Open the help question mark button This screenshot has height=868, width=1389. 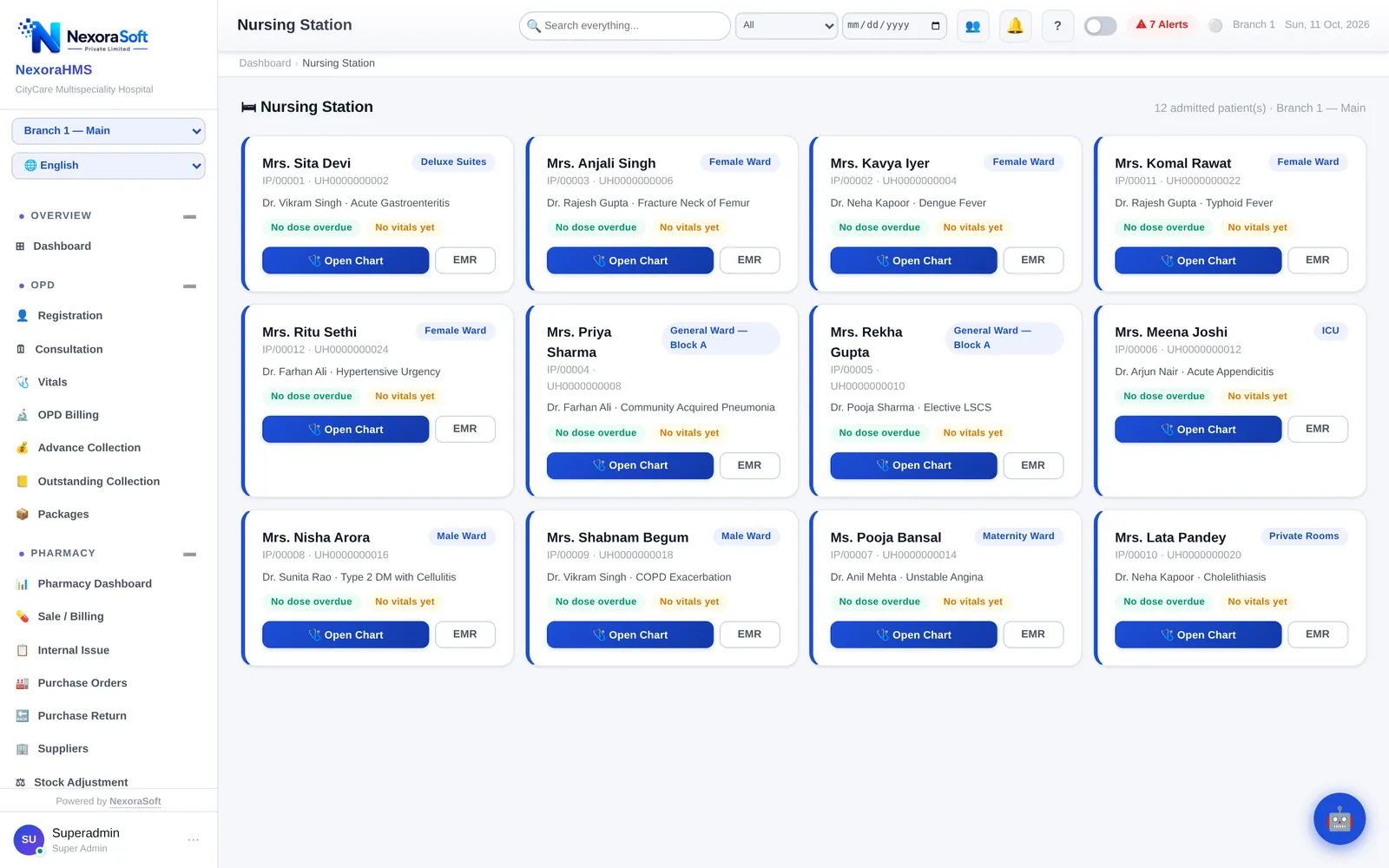[1057, 26]
